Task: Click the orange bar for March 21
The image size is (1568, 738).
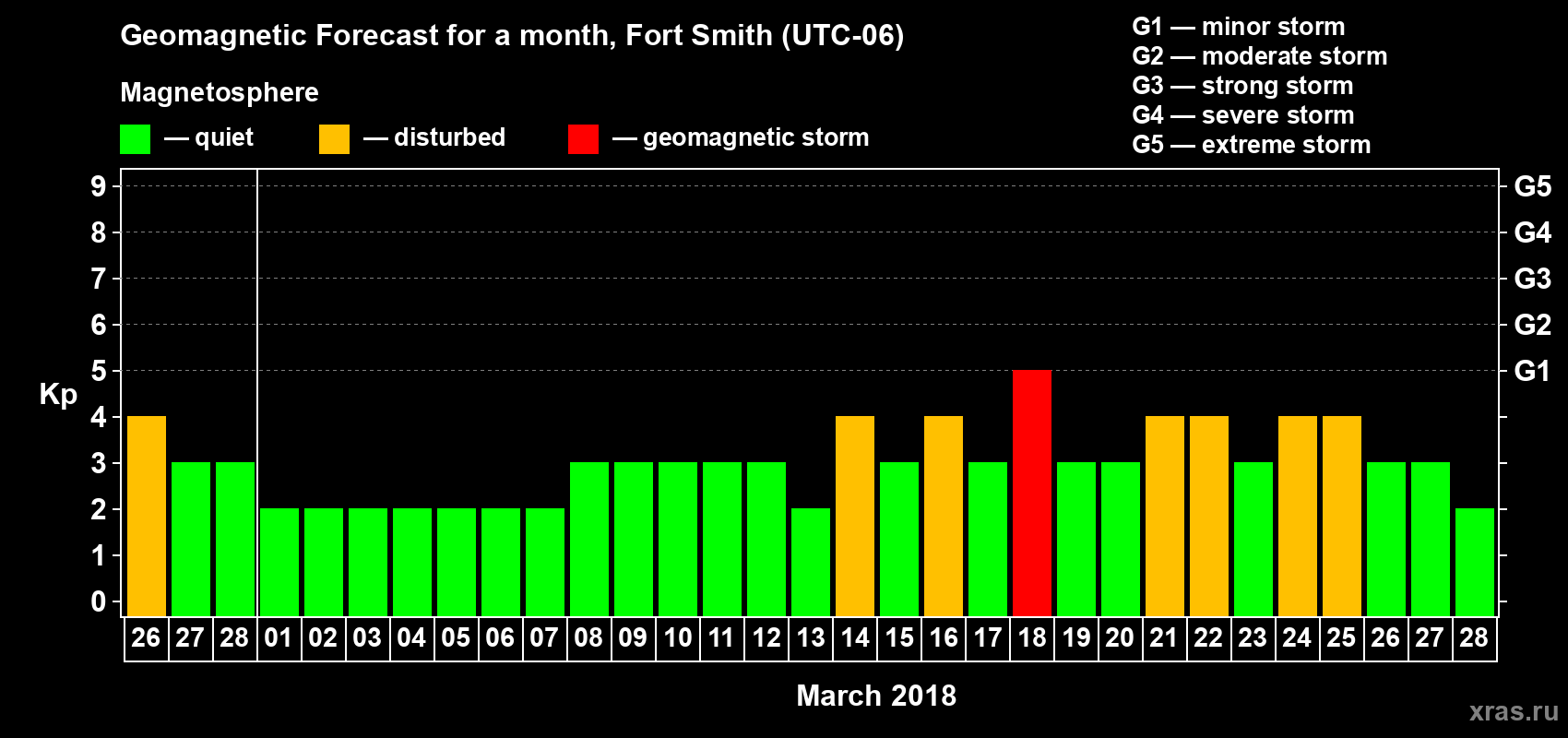Action: (x=1165, y=516)
